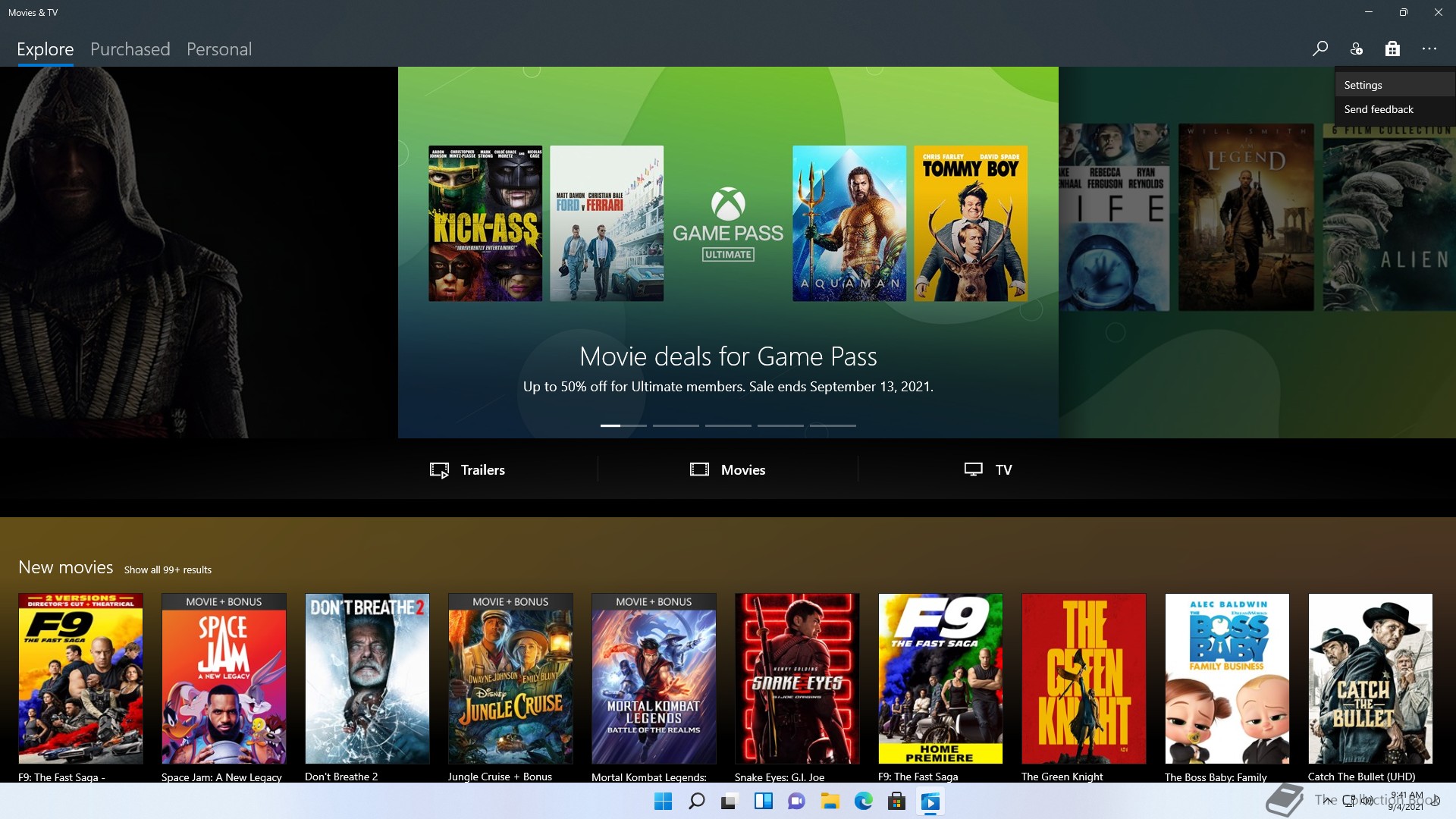Click the previous slide hooded-figure banner
The width and height of the screenshot is (1456, 819).
click(199, 252)
